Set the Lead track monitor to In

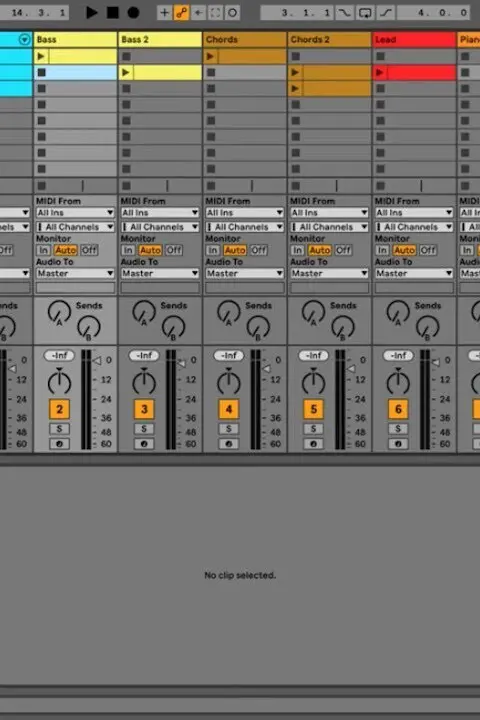coord(382,250)
